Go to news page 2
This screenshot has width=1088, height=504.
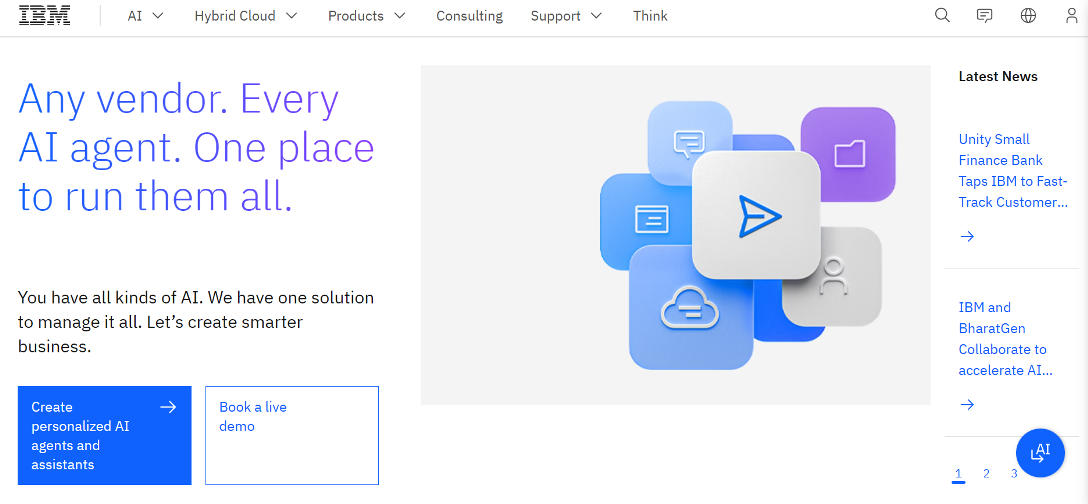(986, 474)
